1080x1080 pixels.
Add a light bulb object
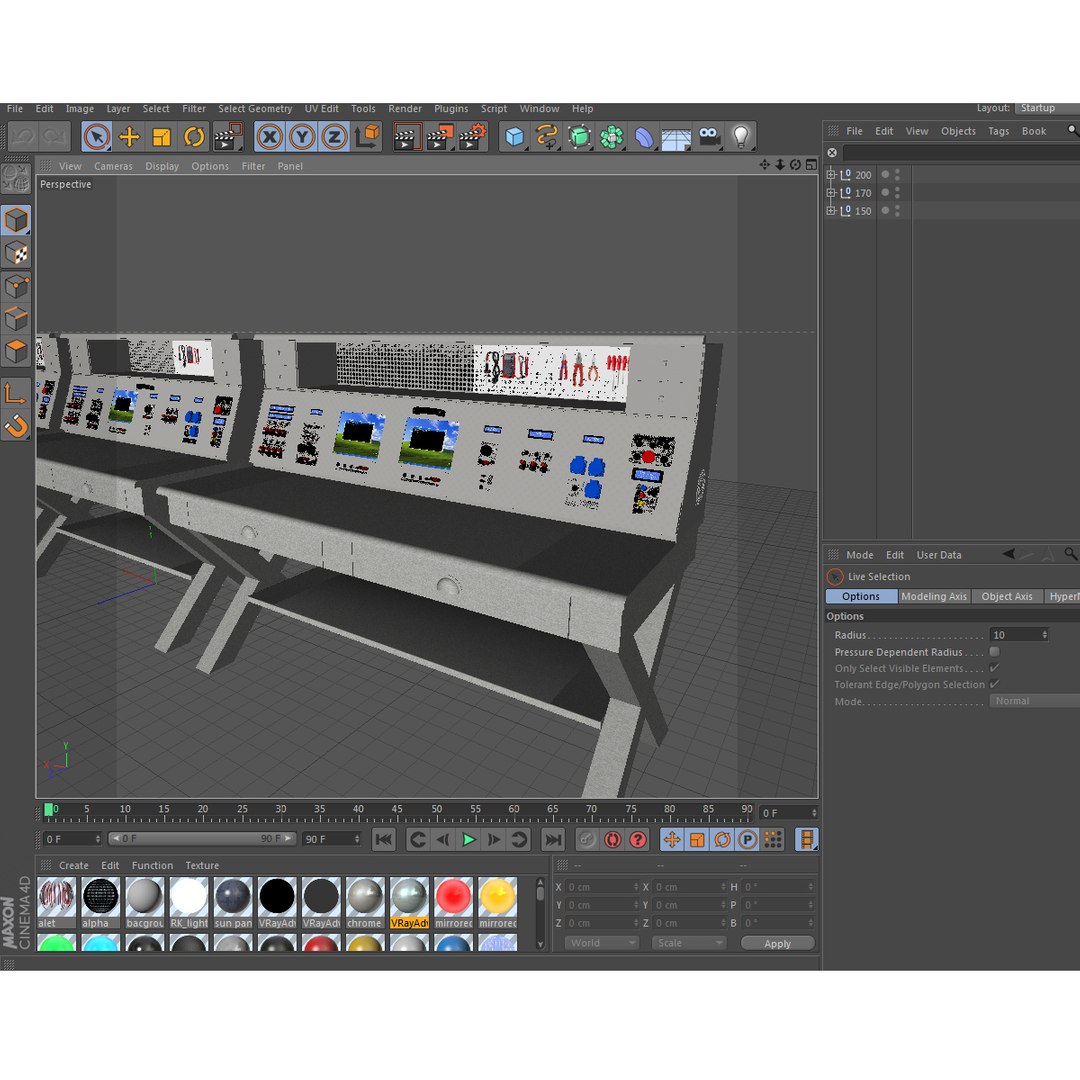(x=741, y=136)
